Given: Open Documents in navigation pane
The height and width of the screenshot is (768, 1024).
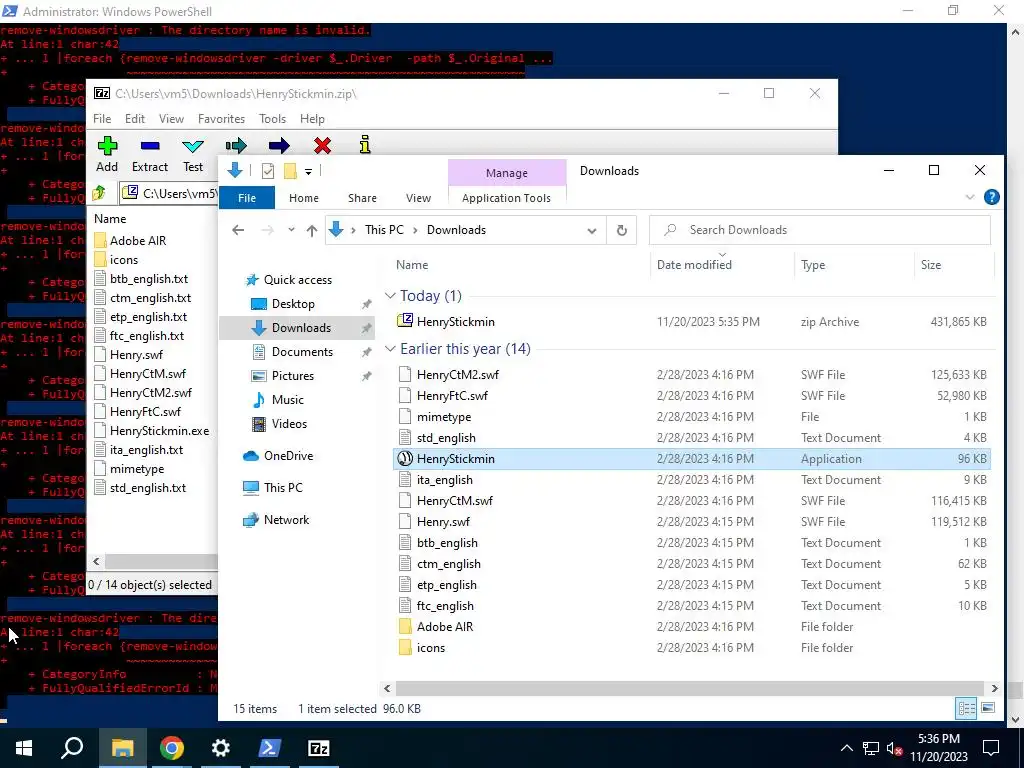Looking at the screenshot, I should (302, 351).
